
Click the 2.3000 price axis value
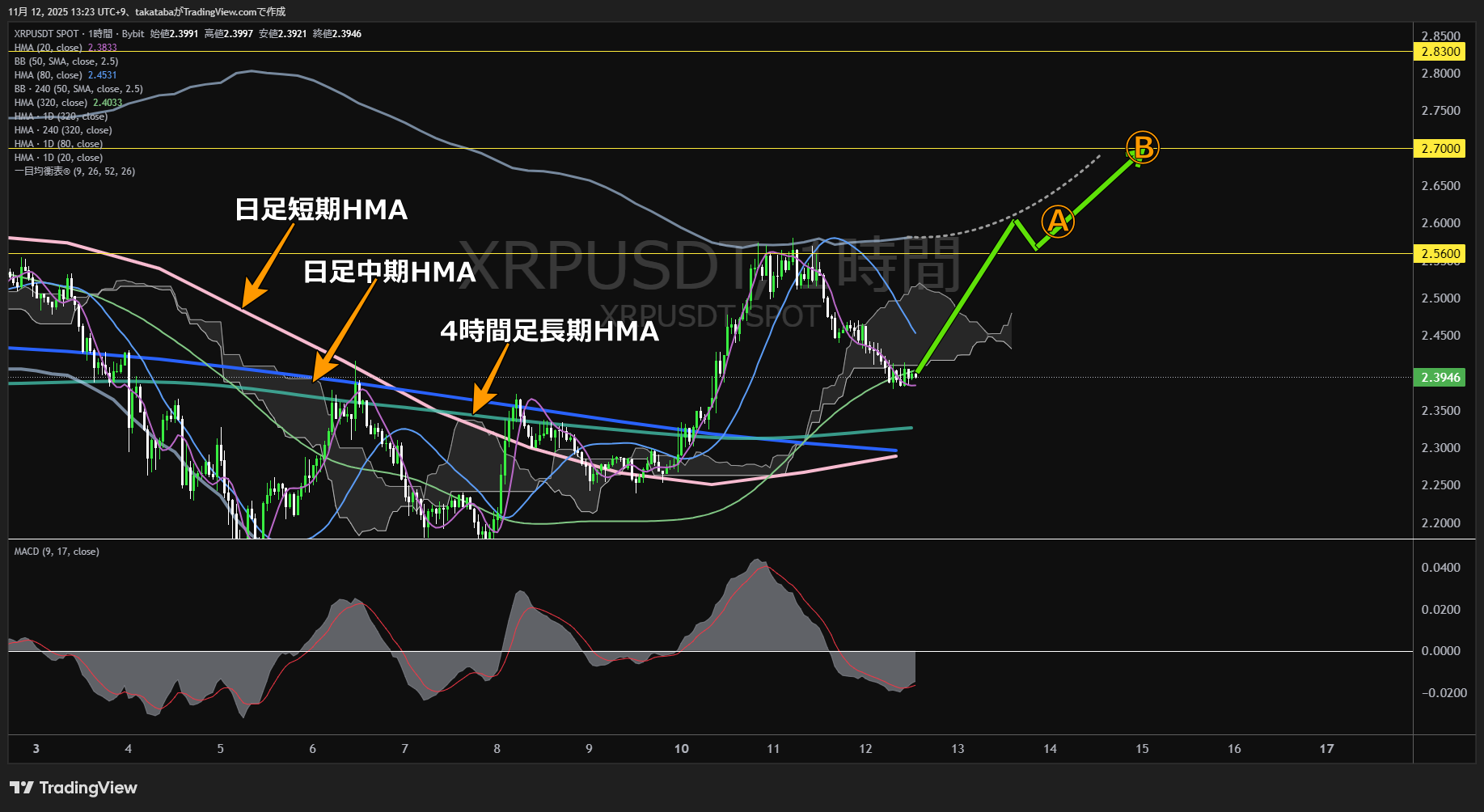pos(1441,448)
